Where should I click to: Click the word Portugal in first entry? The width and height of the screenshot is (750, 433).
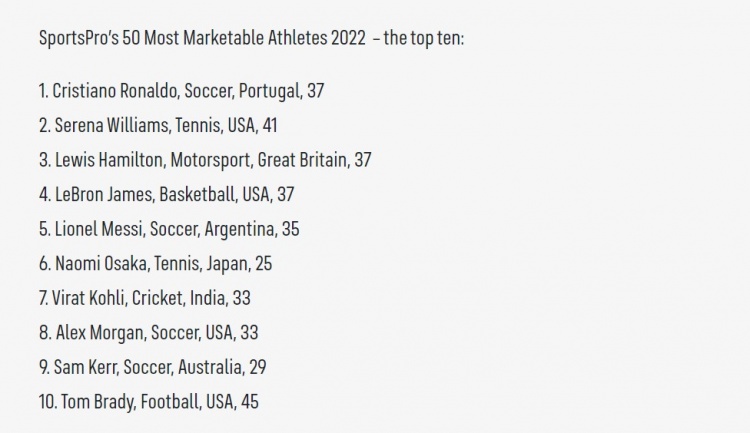[270, 91]
